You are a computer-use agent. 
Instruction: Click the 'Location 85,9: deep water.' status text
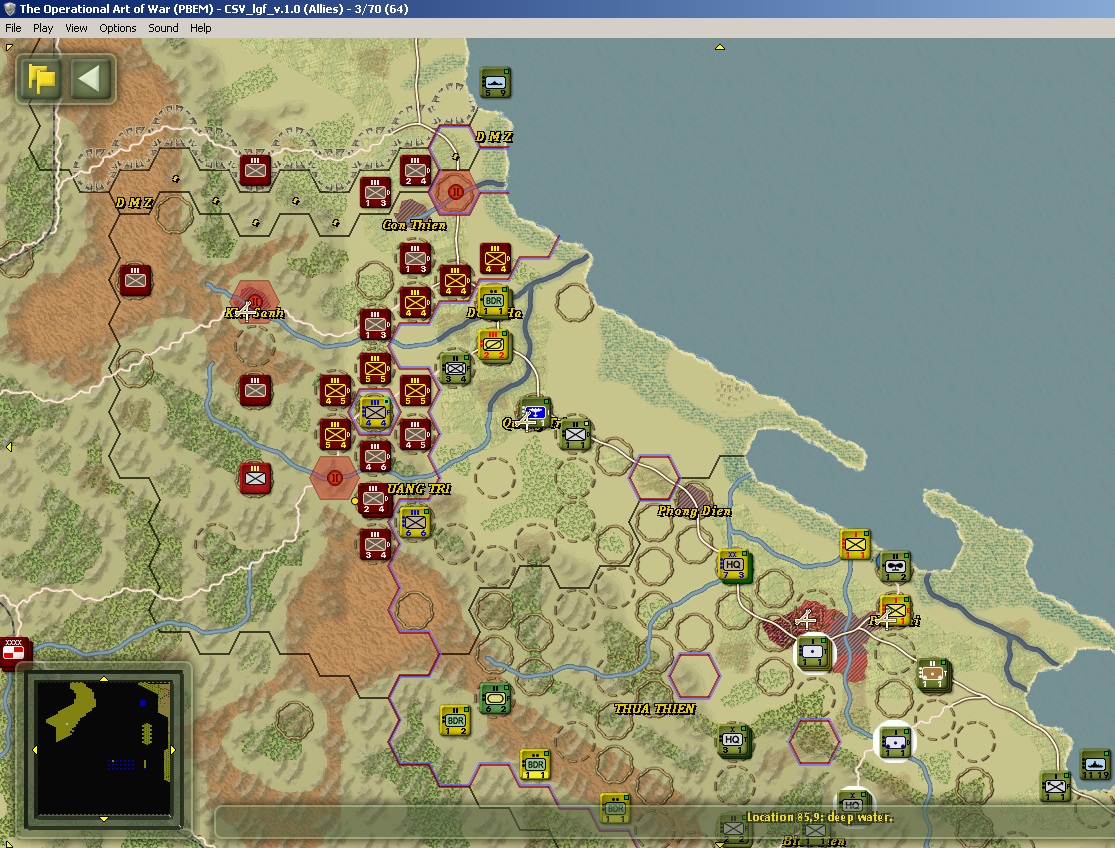point(819,817)
